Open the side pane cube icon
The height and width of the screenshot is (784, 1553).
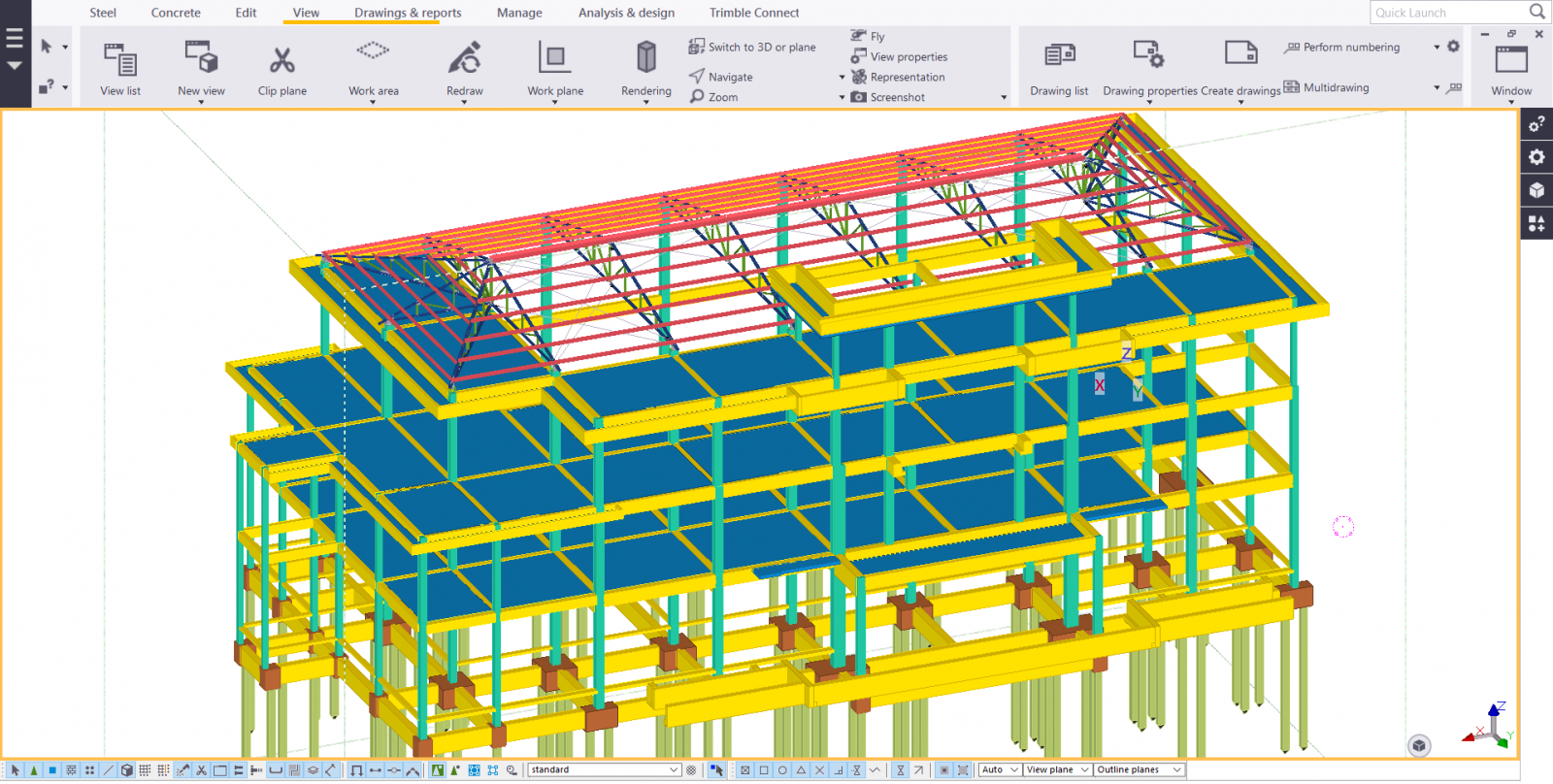1536,190
